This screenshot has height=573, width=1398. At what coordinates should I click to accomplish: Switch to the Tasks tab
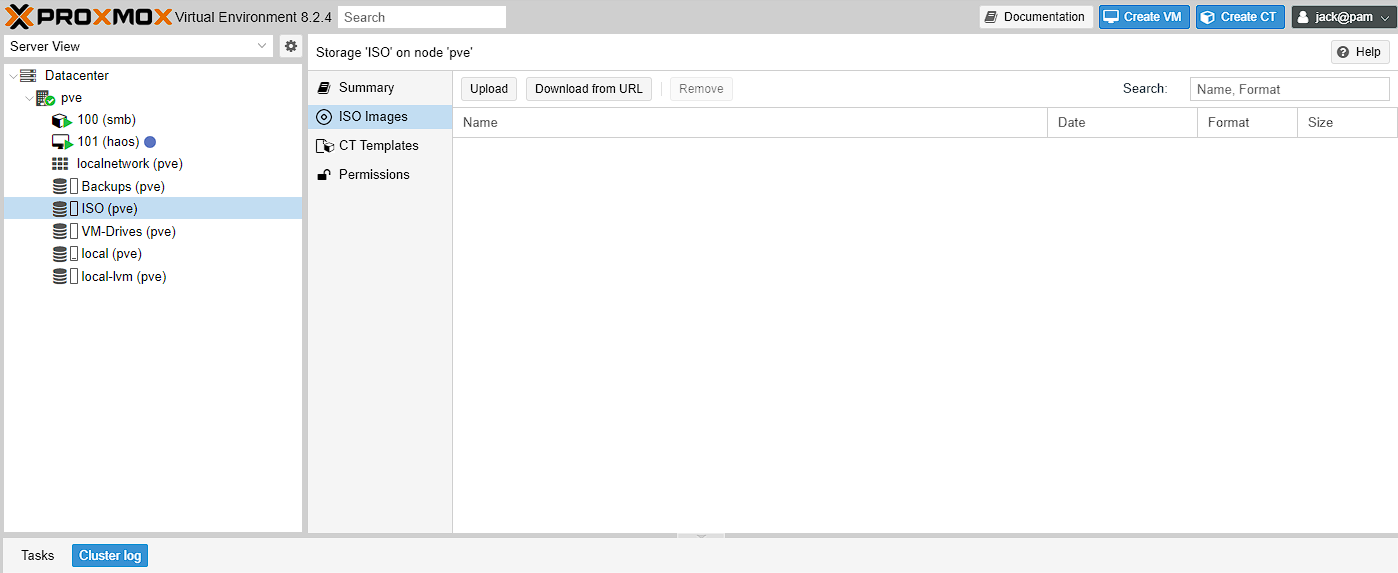(37, 556)
